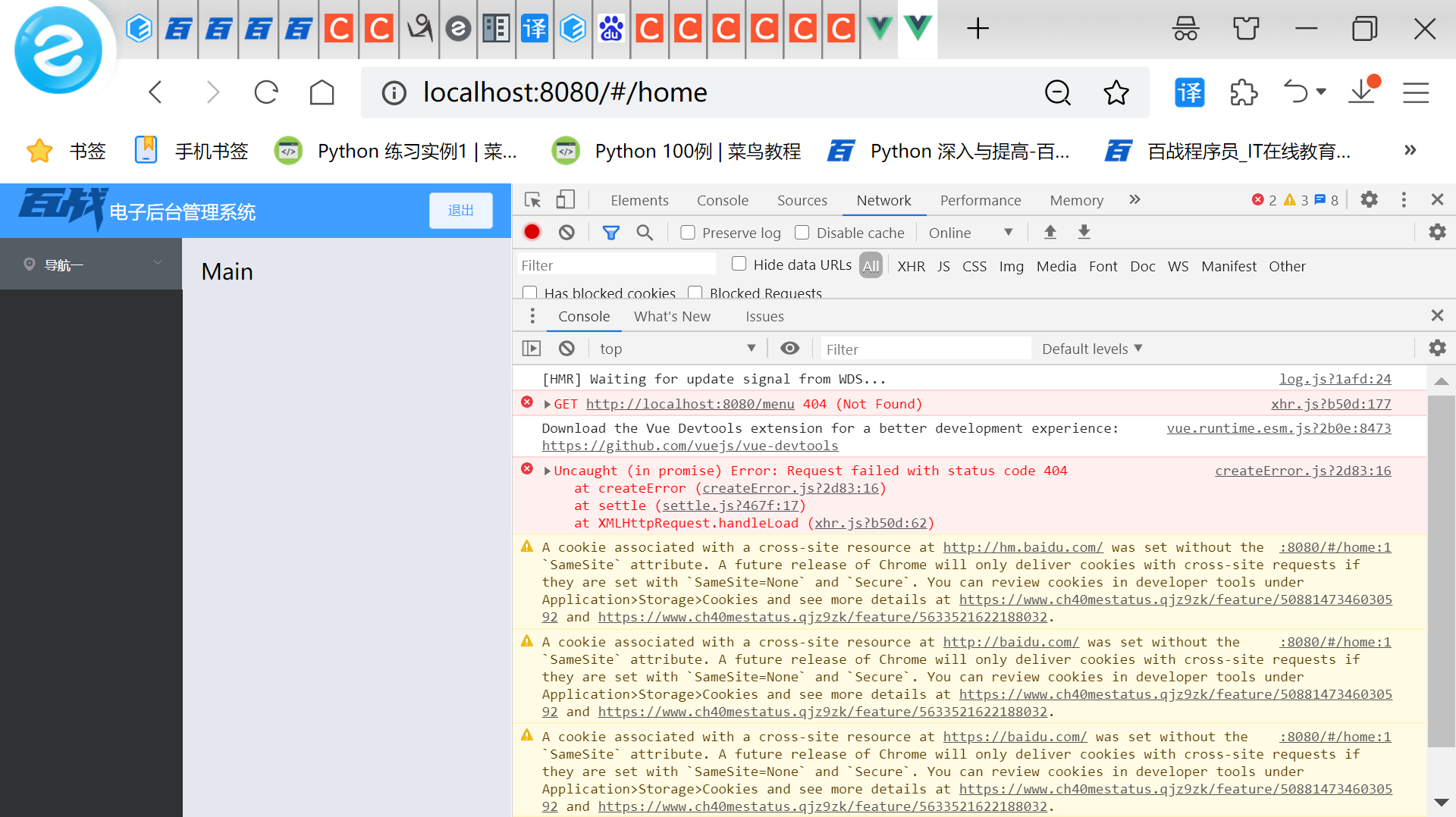
Task: Show the console sidebar icon
Action: coord(532,349)
